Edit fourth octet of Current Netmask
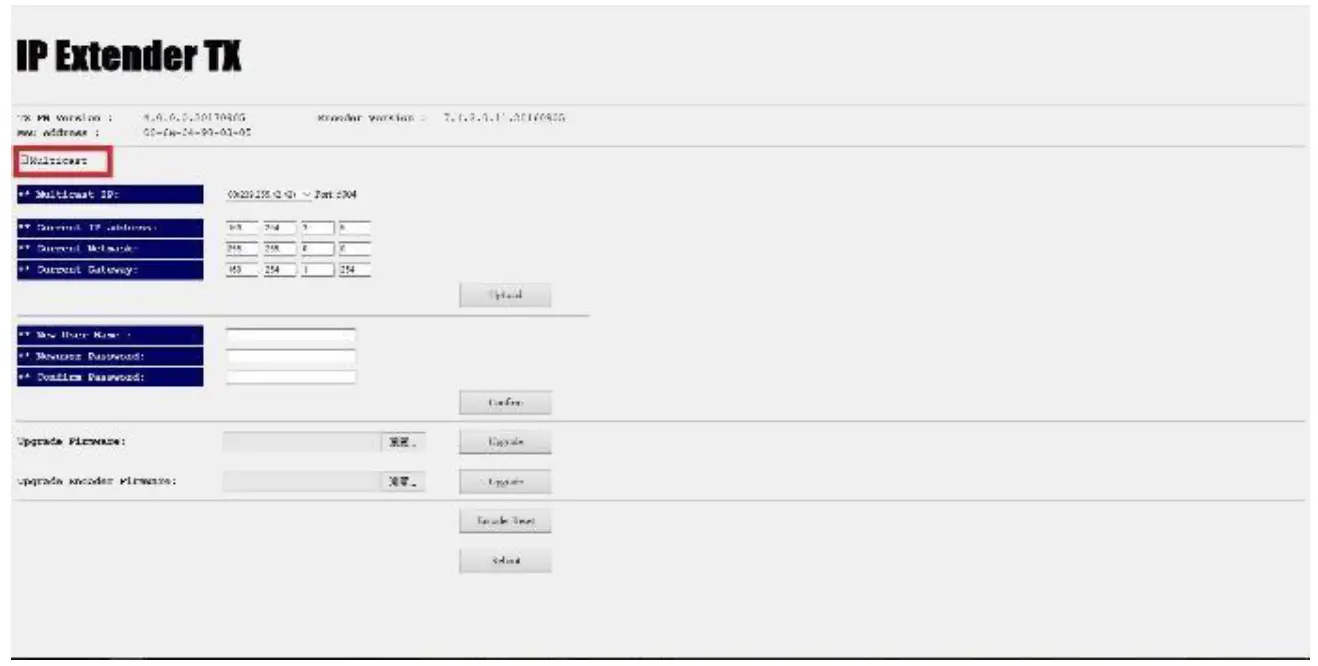1318x666 pixels. [354, 249]
